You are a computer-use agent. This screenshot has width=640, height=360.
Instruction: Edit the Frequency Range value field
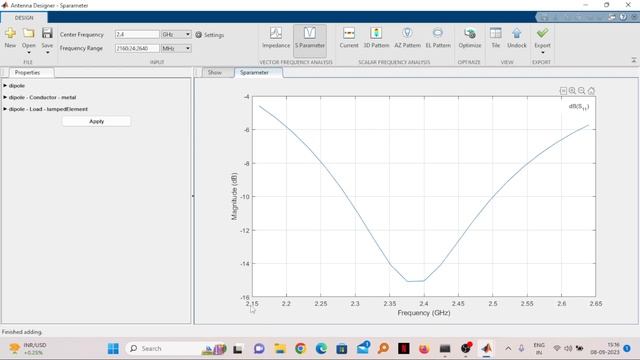tap(137, 49)
